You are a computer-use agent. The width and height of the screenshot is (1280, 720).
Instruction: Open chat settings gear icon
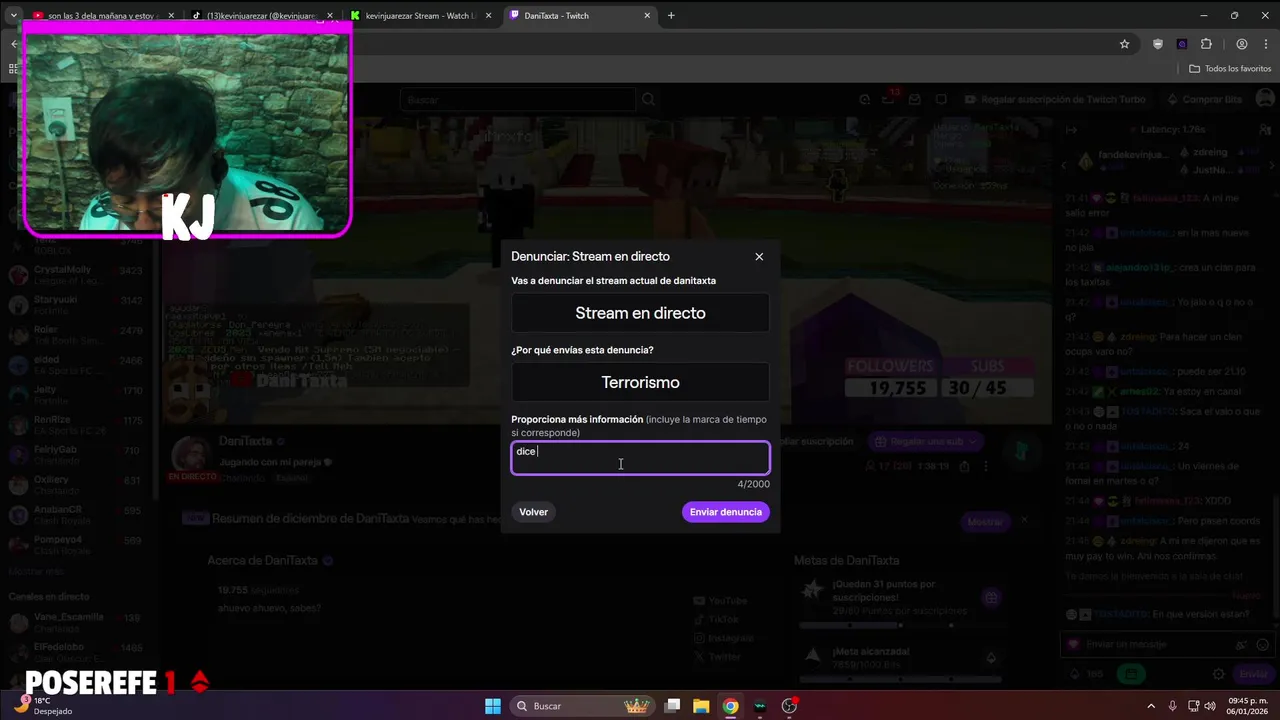click(1219, 674)
